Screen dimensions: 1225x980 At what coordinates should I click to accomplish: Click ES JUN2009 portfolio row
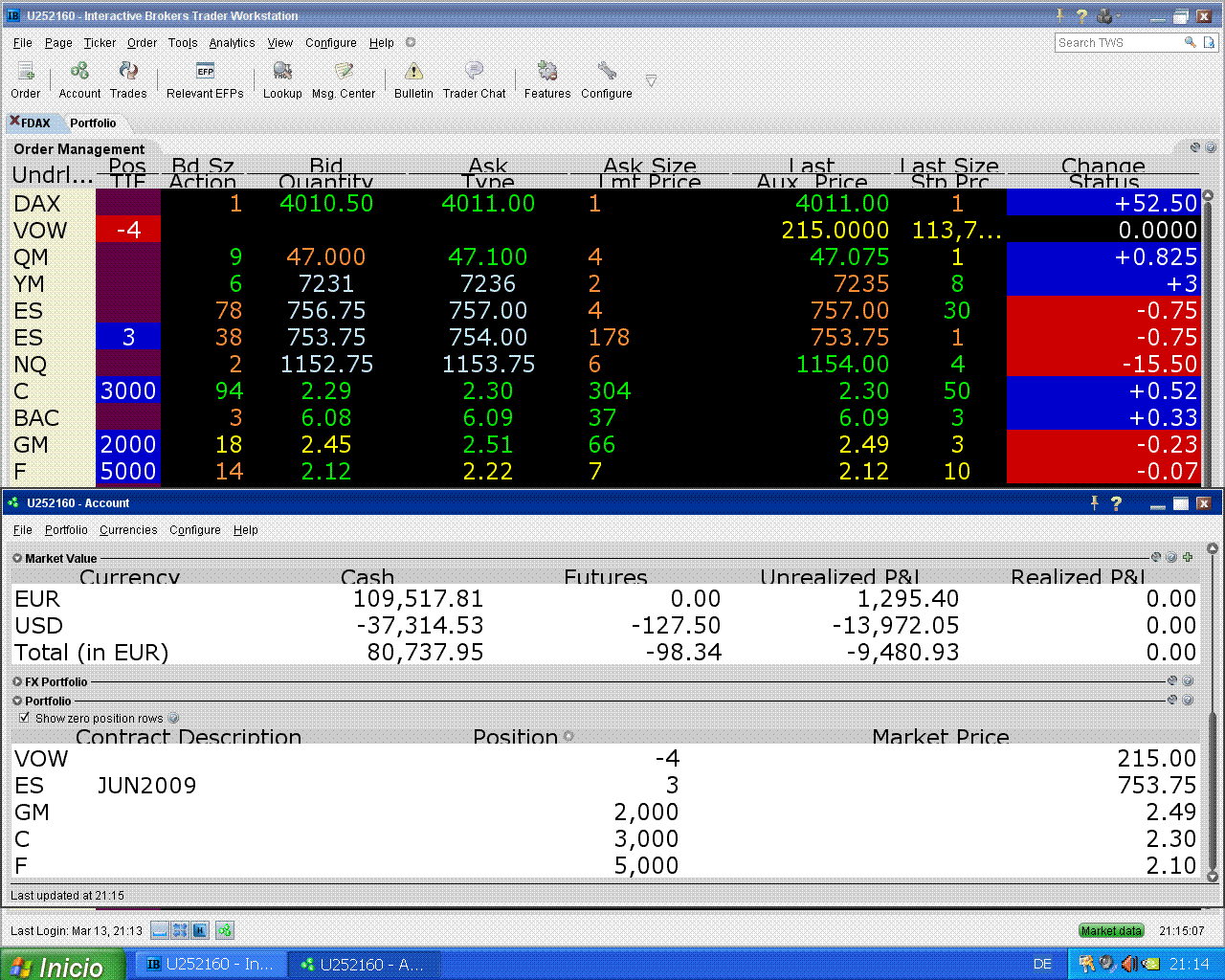pos(605,785)
